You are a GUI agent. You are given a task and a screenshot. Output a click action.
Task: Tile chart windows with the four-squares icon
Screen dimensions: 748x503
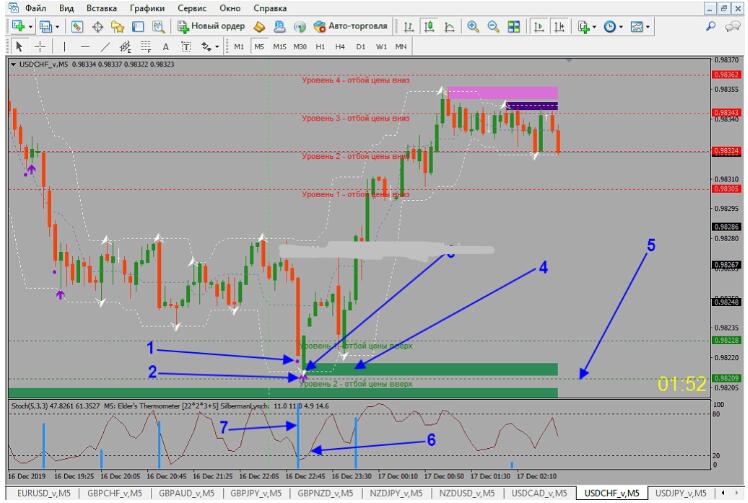tap(514, 27)
